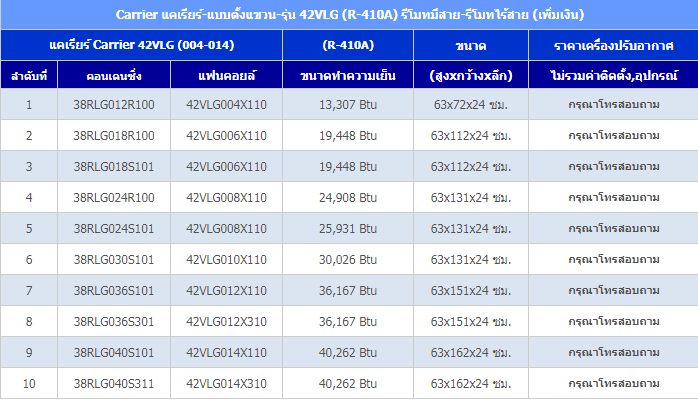Click condensing unit 38RLG040S311
Screen dimensions: 698x411
coord(114,383)
